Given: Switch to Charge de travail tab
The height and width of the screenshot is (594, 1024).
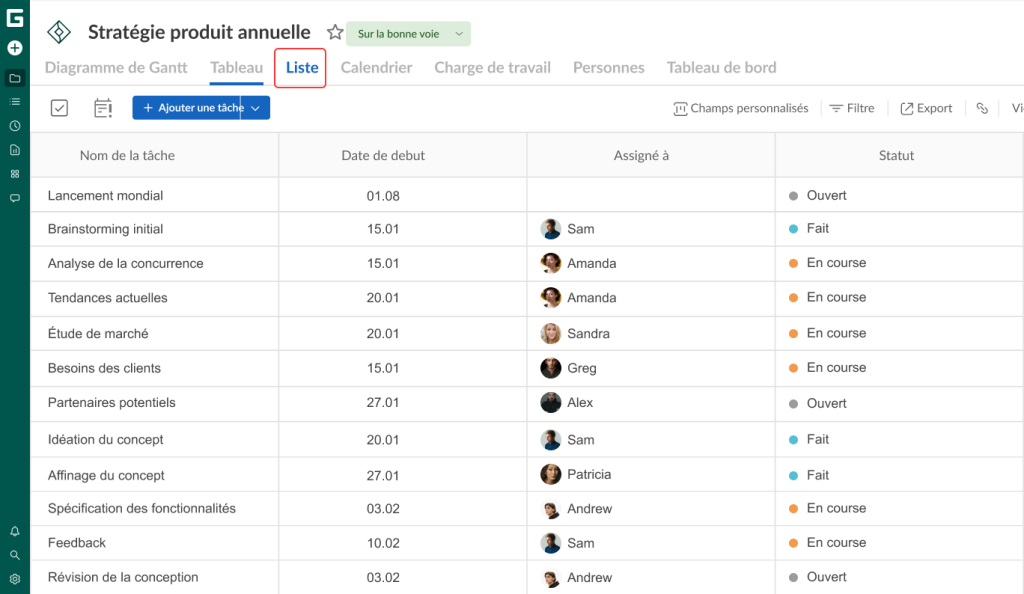Looking at the screenshot, I should 492,67.
